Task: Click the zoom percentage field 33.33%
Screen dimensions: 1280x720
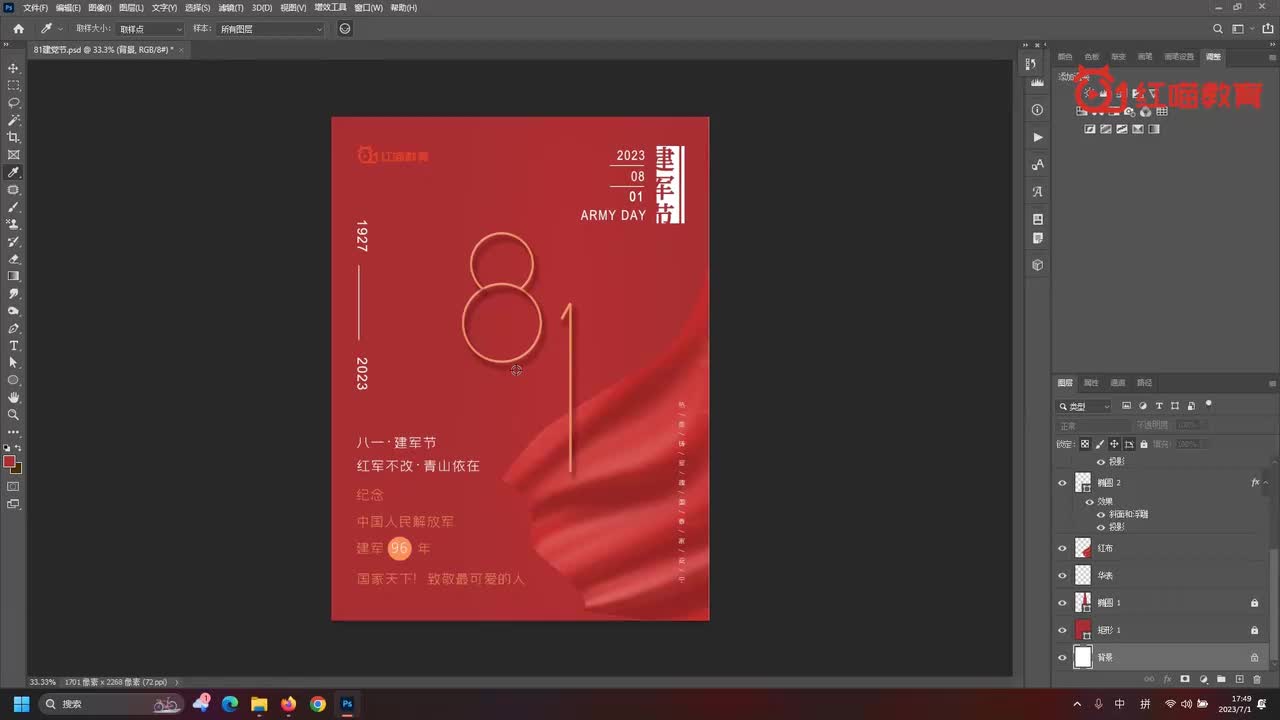Action: pyautogui.click(x=42, y=682)
